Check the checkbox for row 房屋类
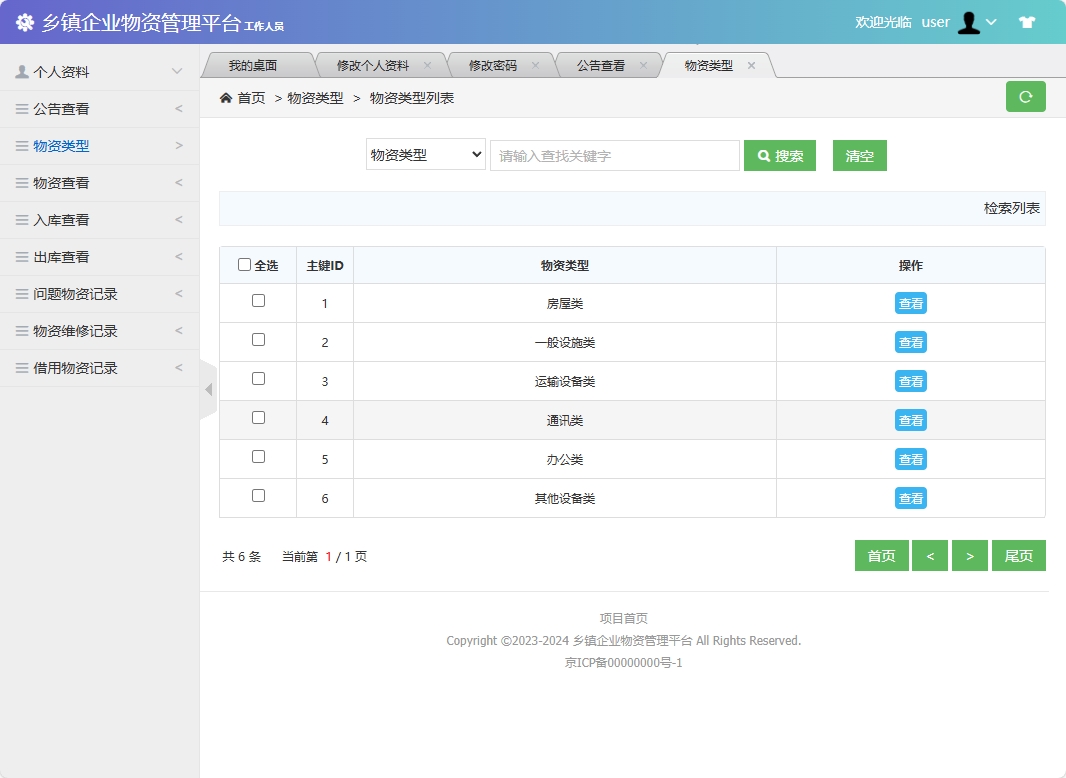 258,303
